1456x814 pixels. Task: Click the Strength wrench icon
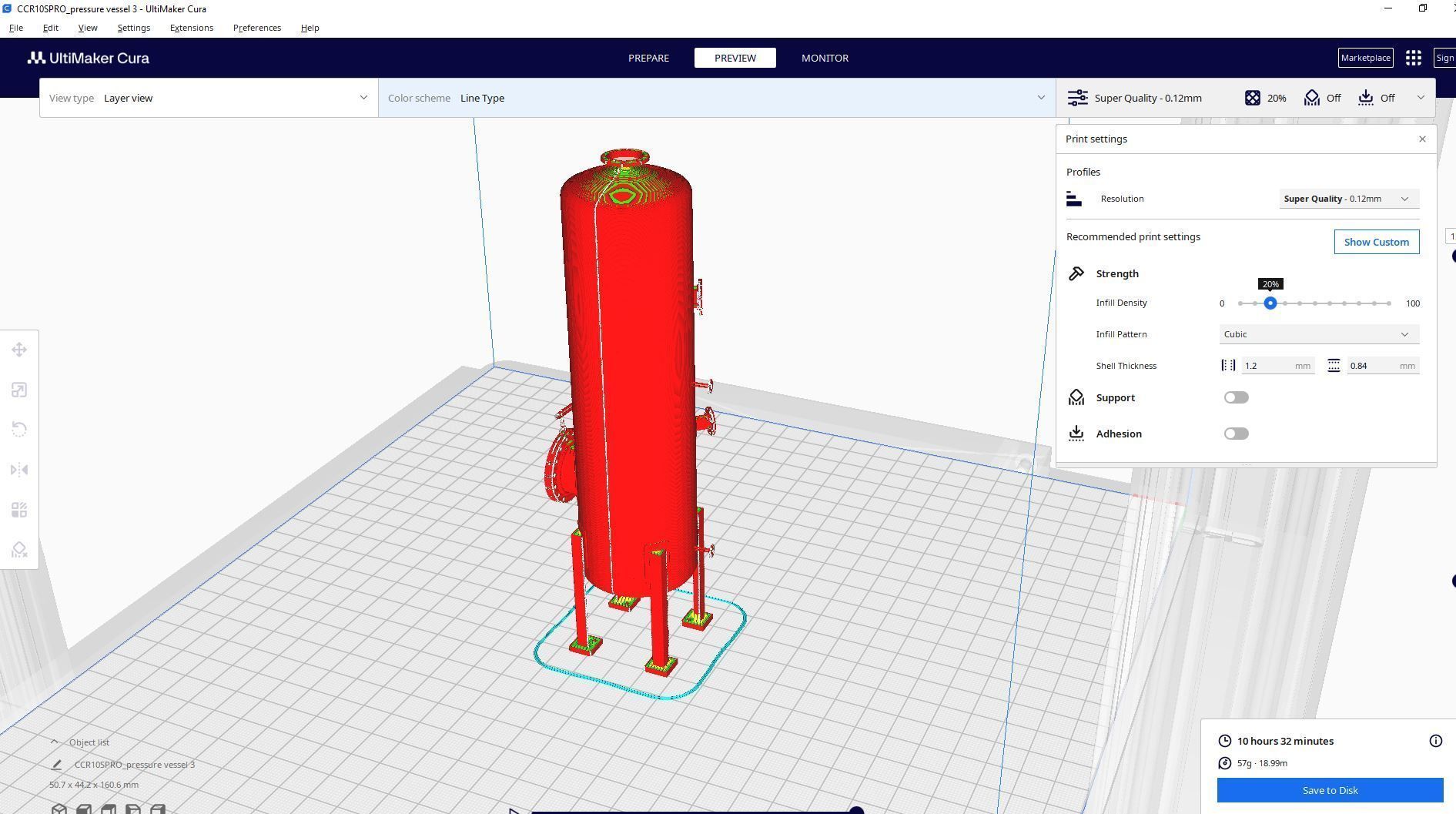point(1076,273)
